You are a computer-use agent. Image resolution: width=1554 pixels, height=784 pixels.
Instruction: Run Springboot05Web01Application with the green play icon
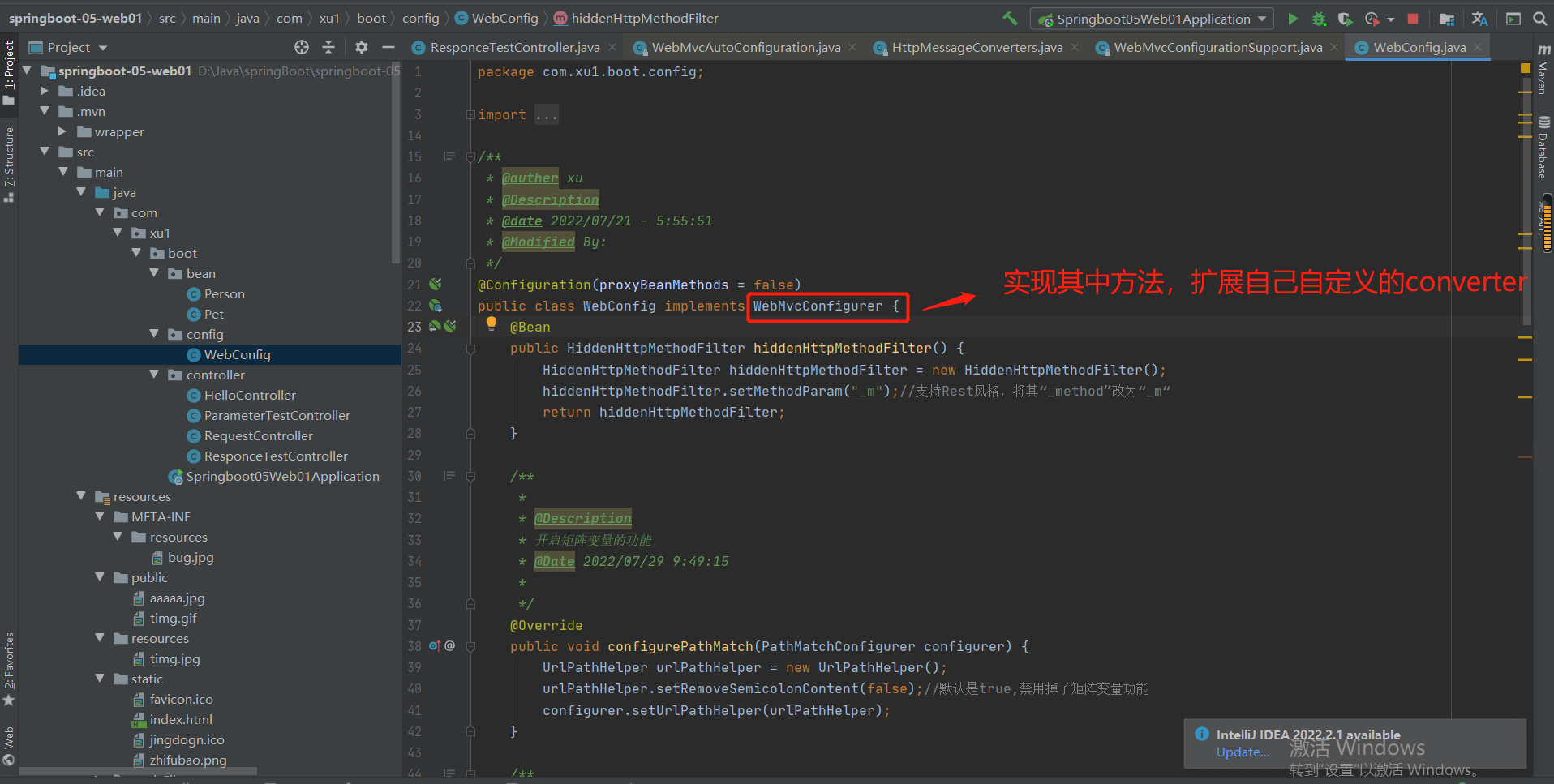[x=1293, y=18]
